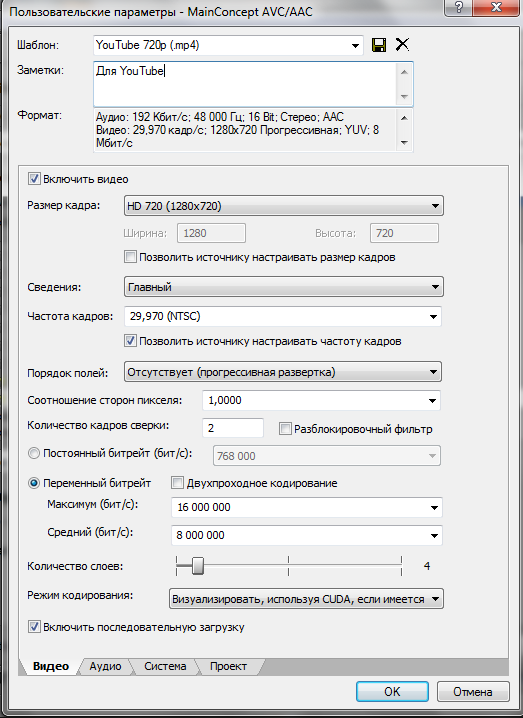Toggle Включить последовательную загрузку checkbox
This screenshot has height=718, width=523.
pyautogui.click(x=34, y=626)
